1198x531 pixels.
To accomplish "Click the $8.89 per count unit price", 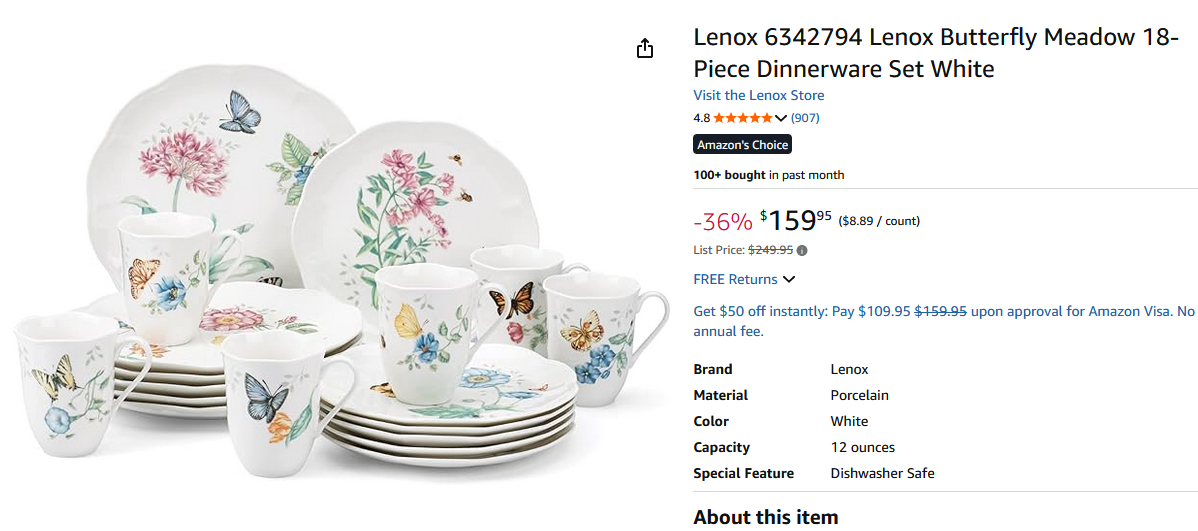I will point(879,221).
